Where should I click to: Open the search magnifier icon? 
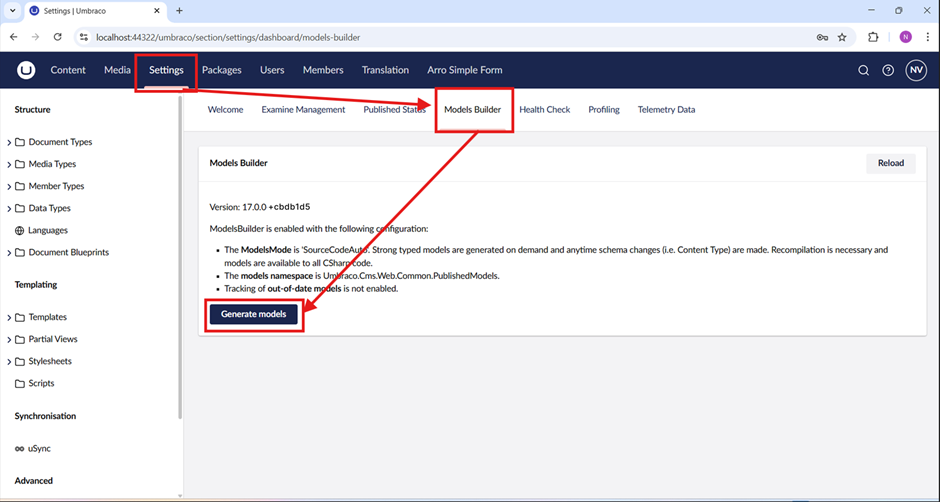tap(864, 71)
